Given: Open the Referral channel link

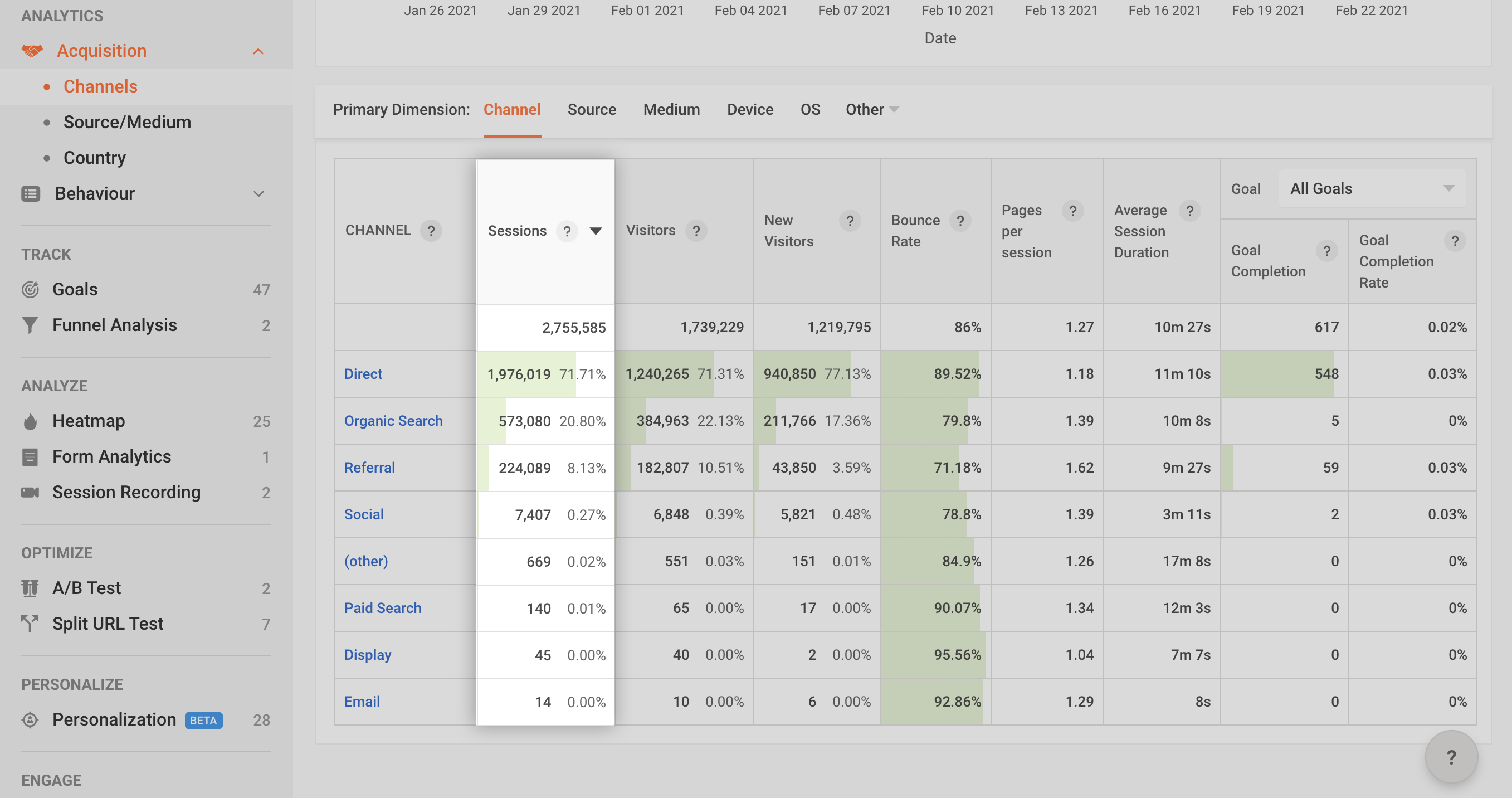Looking at the screenshot, I should pyautogui.click(x=369, y=468).
